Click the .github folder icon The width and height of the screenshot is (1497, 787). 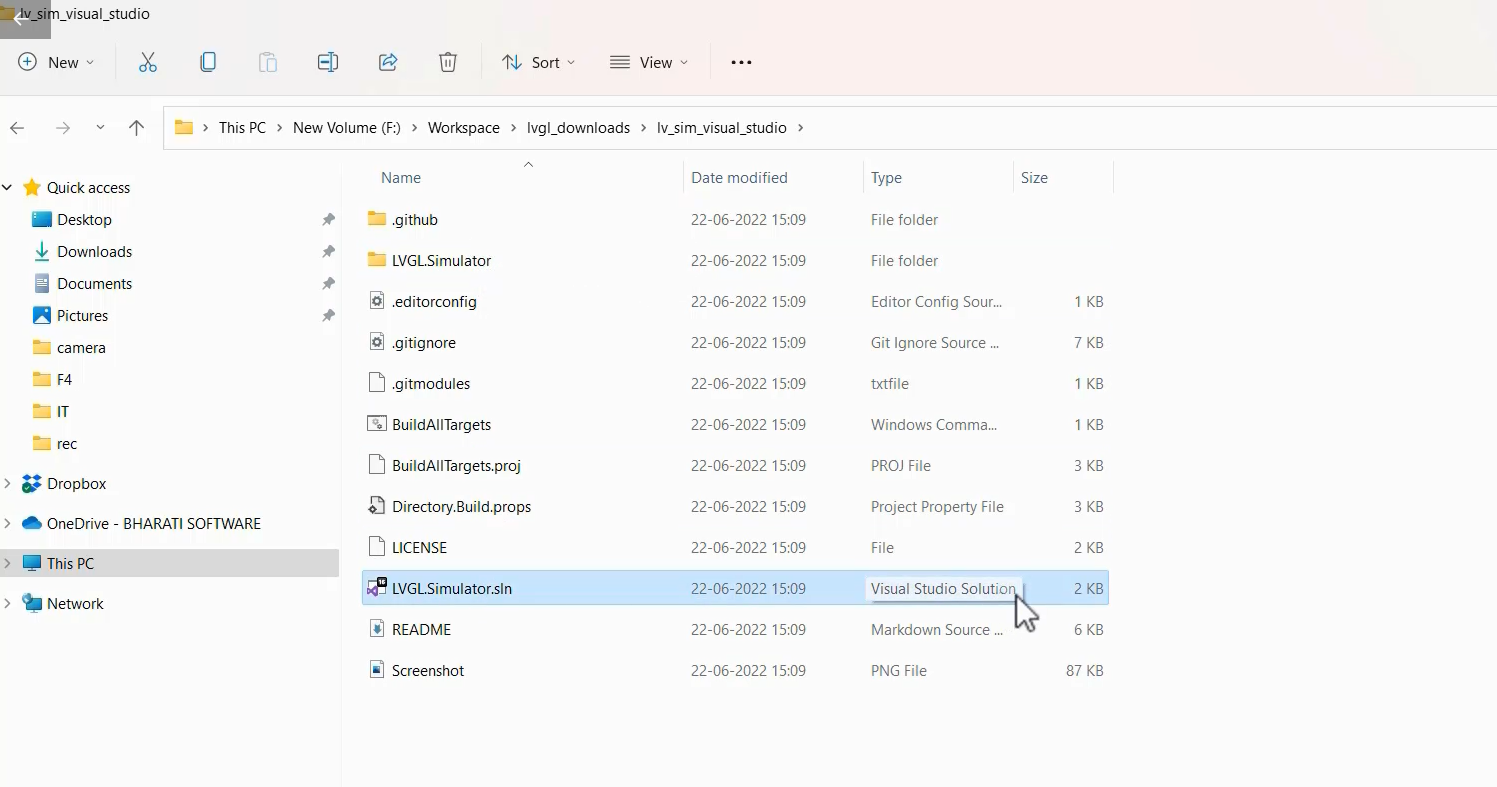pos(377,219)
